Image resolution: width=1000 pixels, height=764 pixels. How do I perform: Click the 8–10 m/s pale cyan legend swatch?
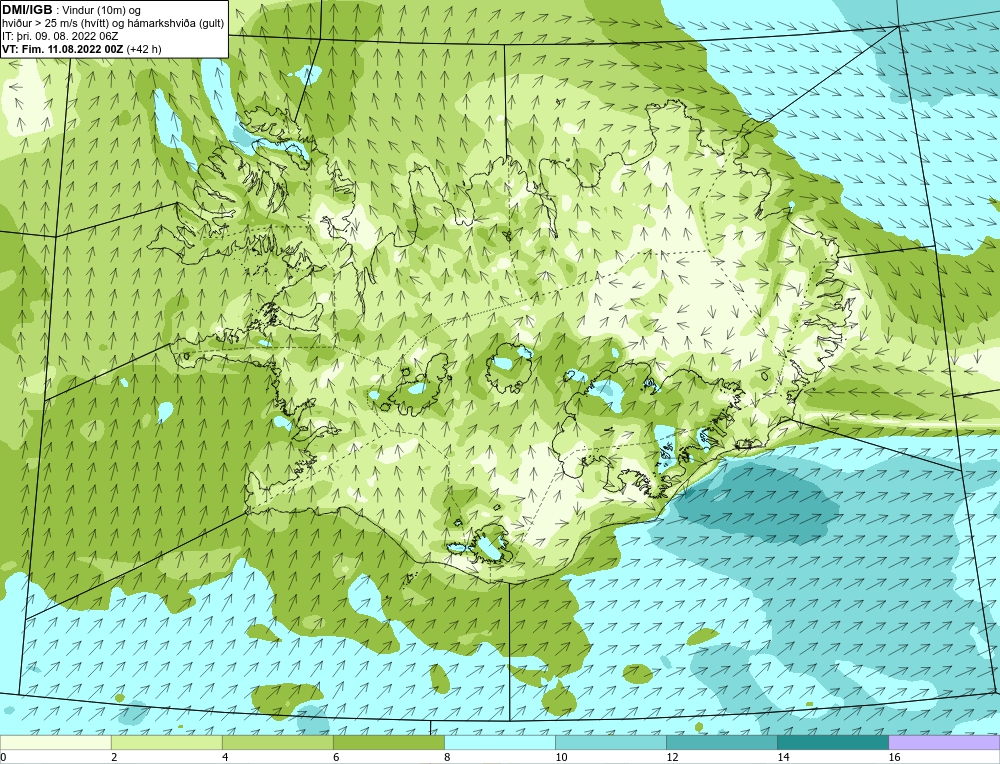point(500,743)
